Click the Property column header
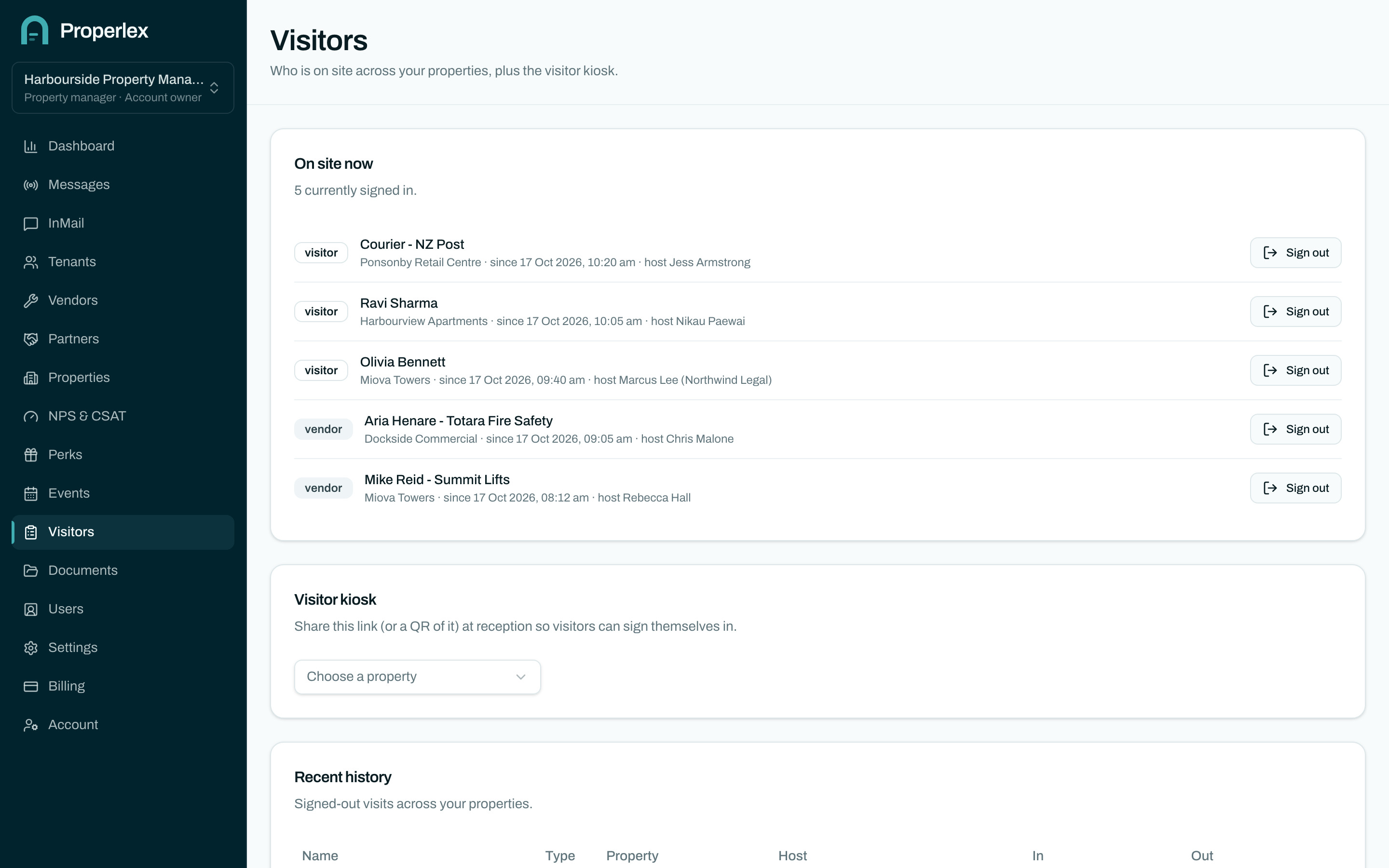The width and height of the screenshot is (1389, 868). coord(632,856)
